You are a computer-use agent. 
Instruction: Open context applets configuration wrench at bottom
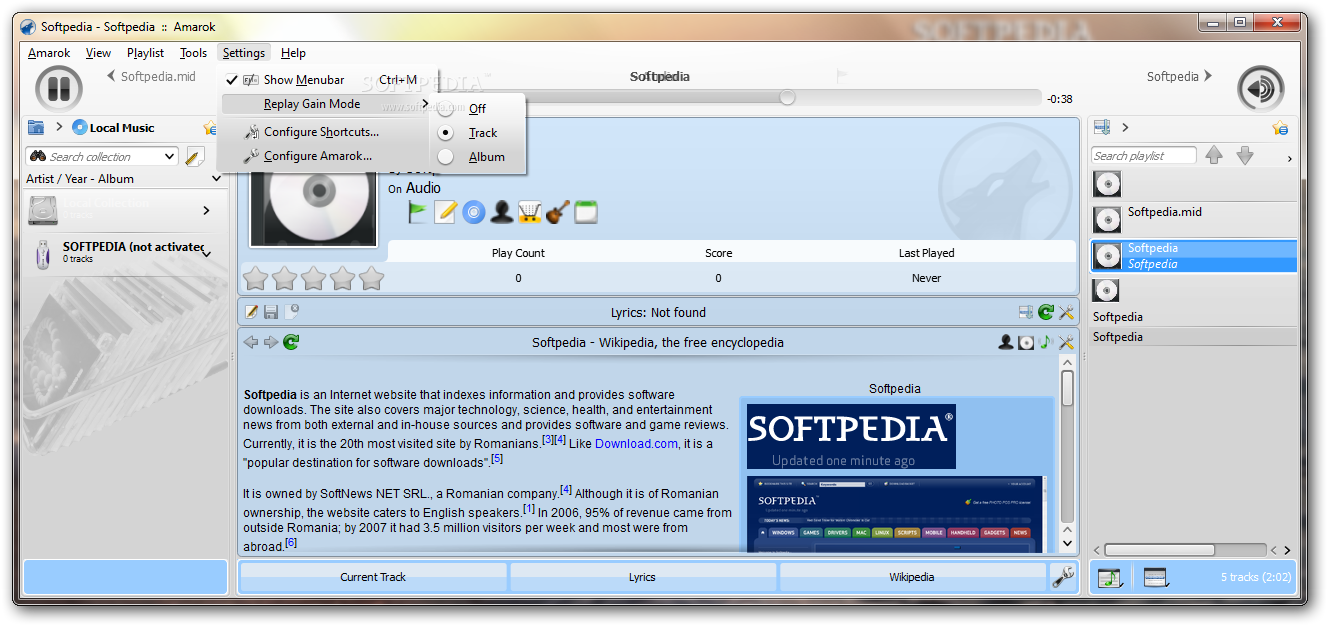pyautogui.click(x=1063, y=577)
